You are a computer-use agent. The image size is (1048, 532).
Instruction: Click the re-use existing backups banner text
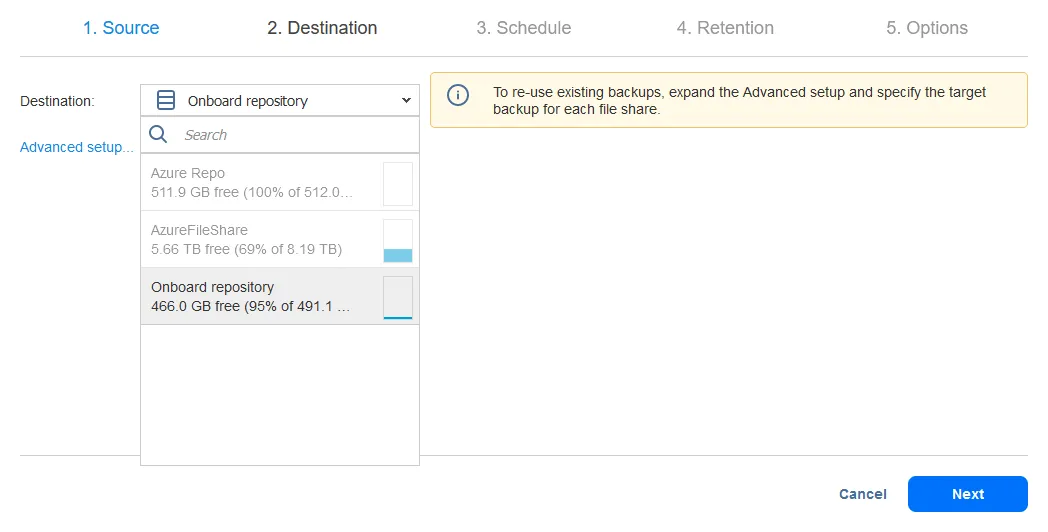coord(740,100)
